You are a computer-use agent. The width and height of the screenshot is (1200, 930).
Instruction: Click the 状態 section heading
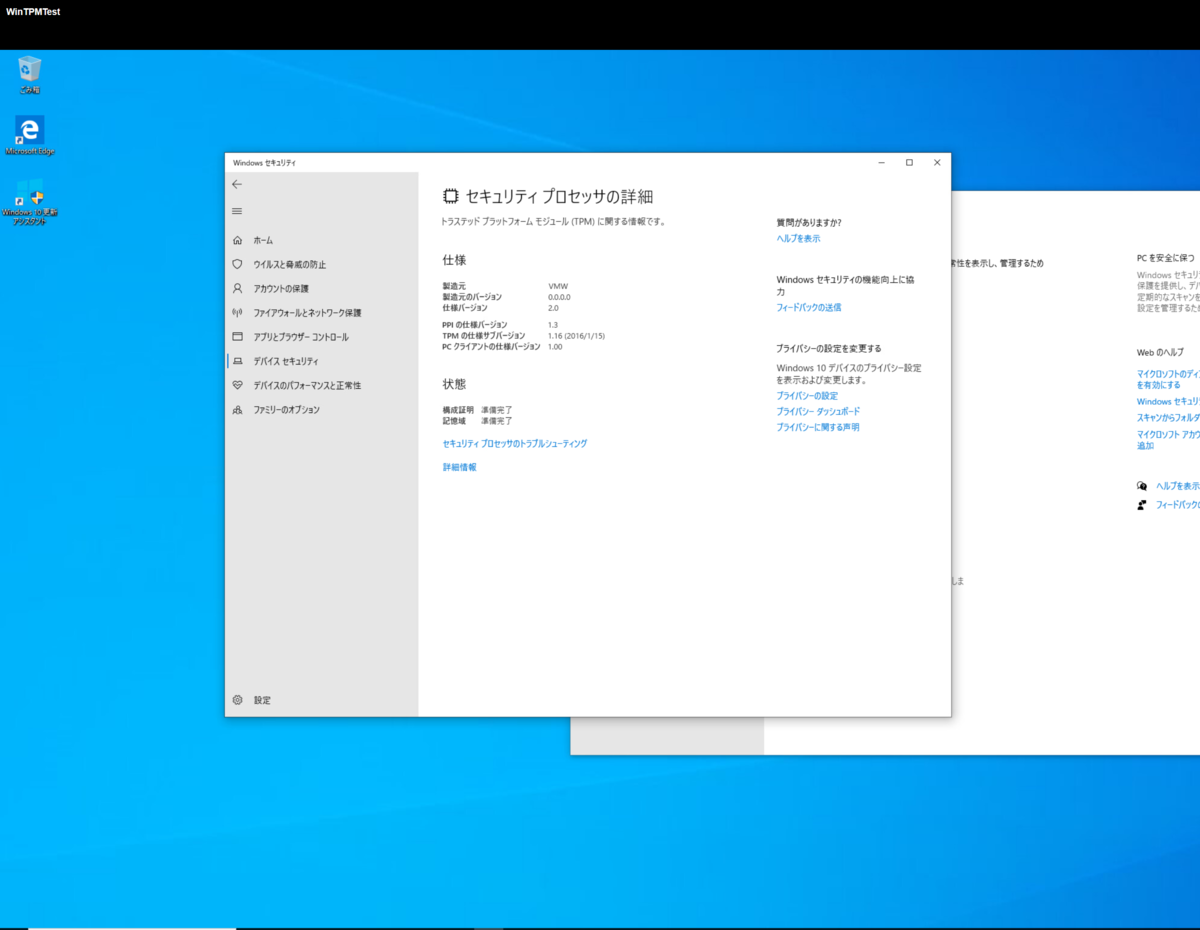click(x=454, y=384)
